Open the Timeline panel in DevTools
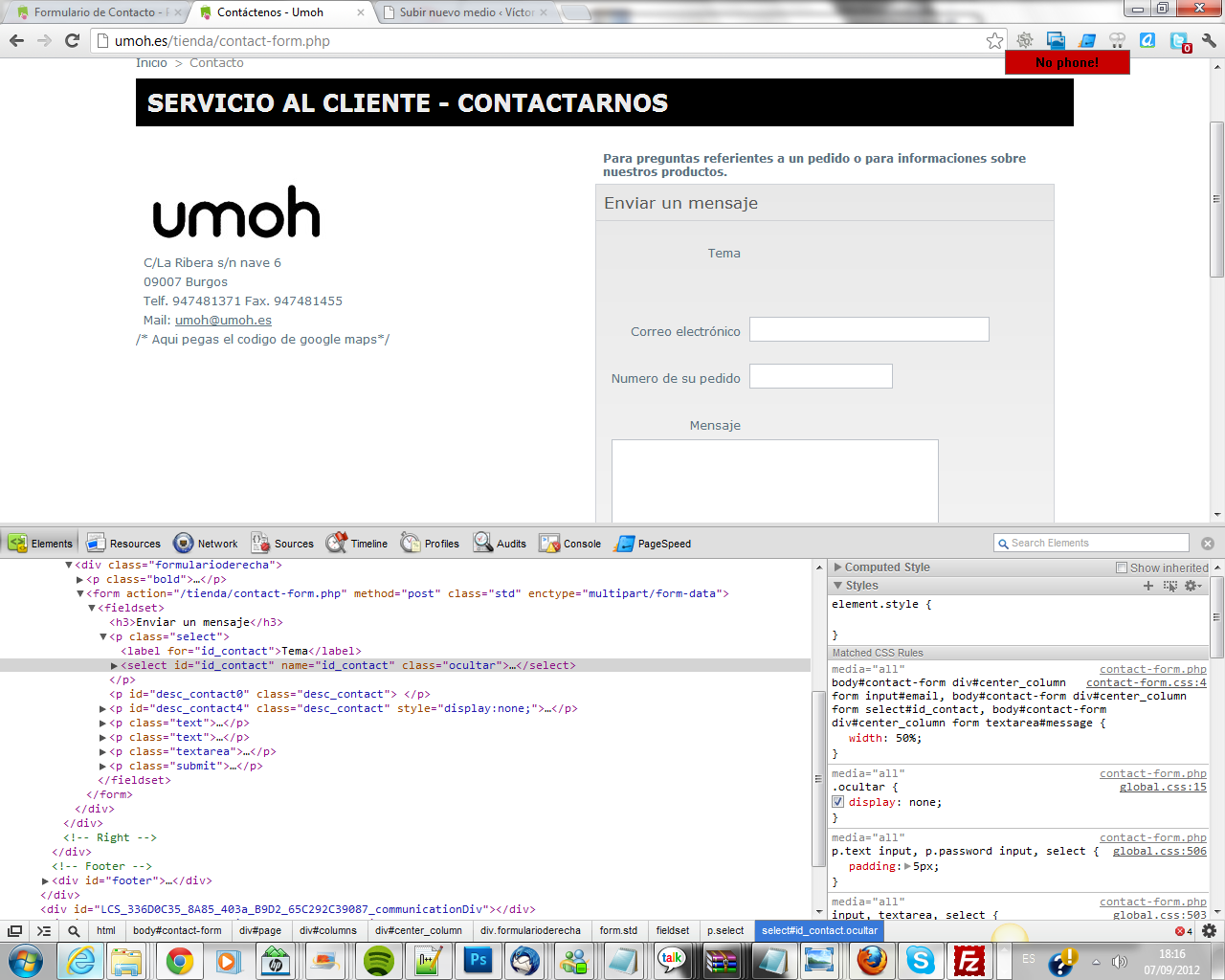The height and width of the screenshot is (980, 1225). pyautogui.click(x=357, y=544)
